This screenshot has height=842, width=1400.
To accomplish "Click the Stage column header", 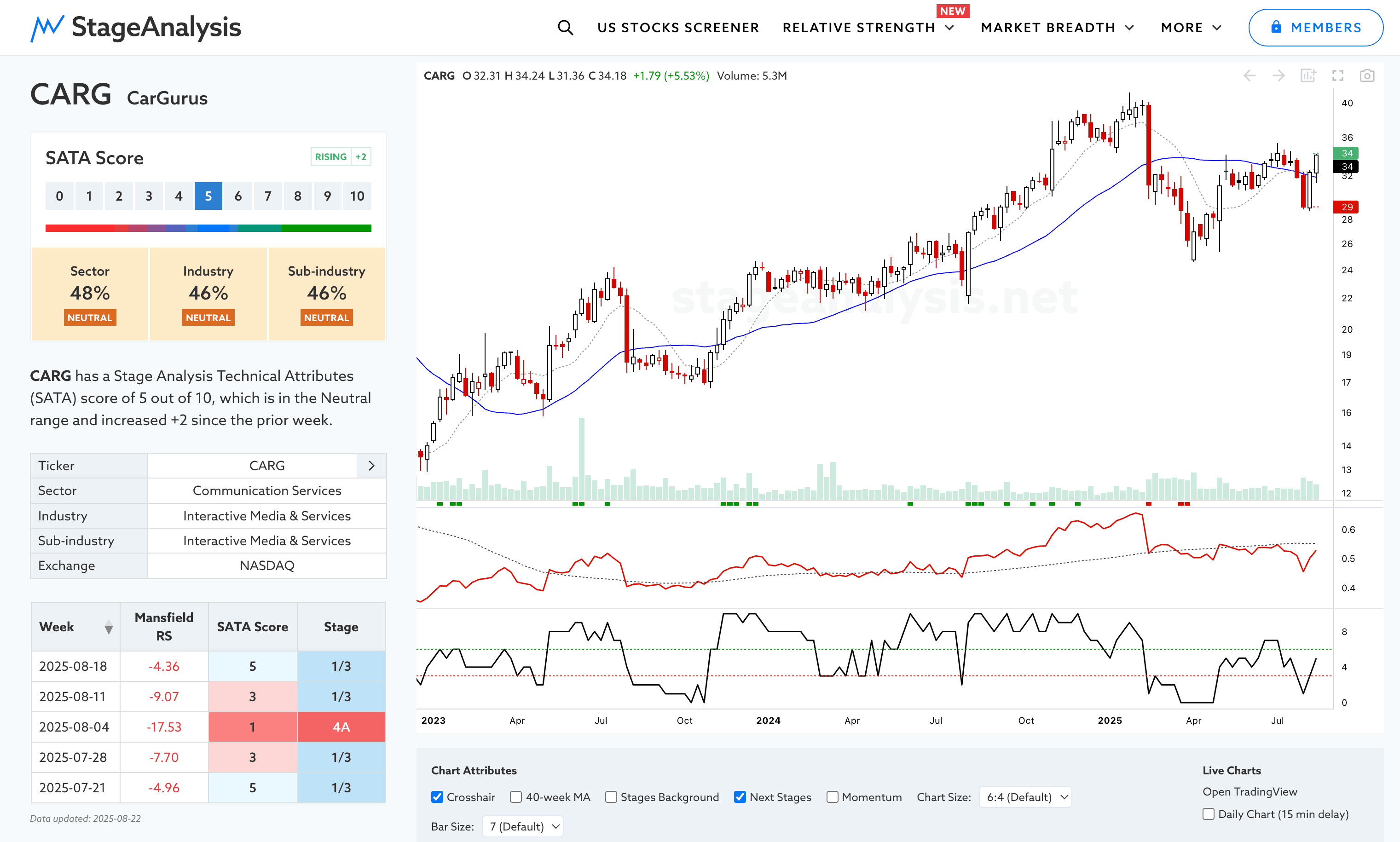I will click(x=341, y=626).
